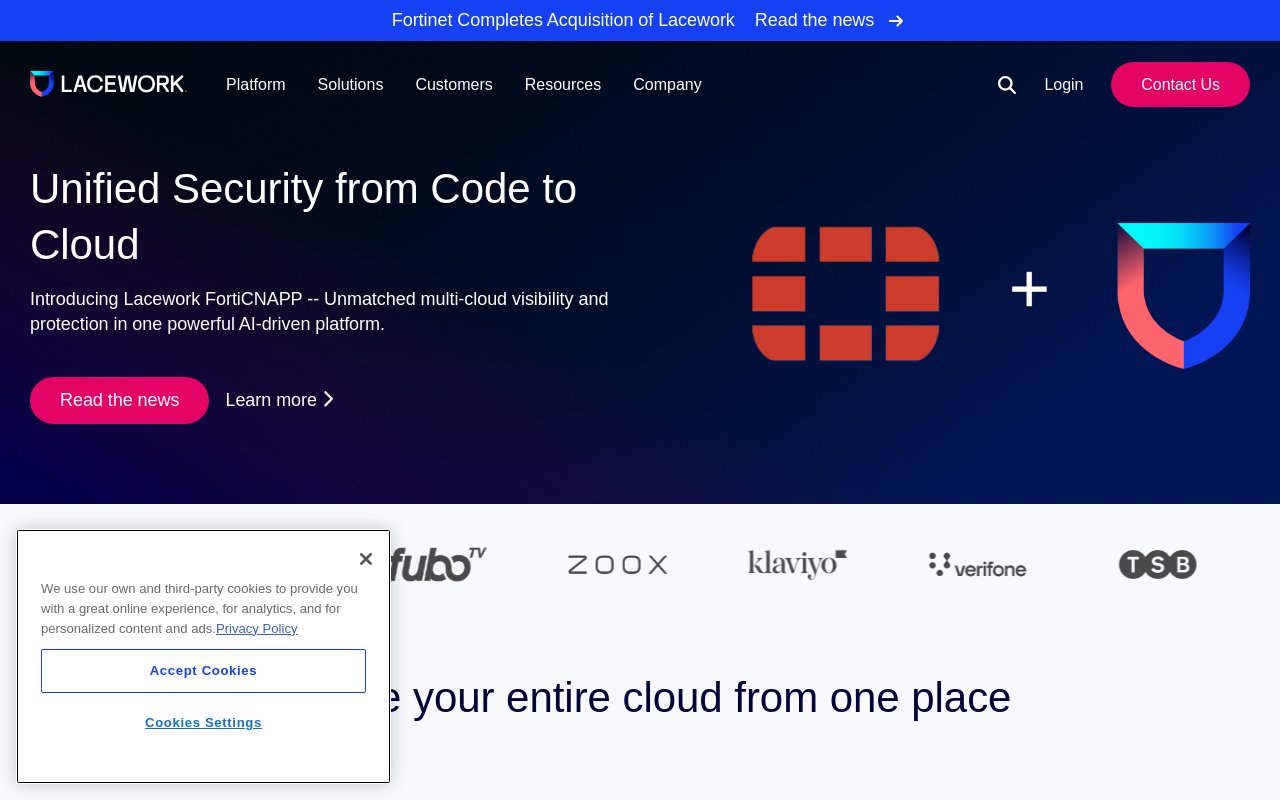Open the Customers menu
This screenshot has height=800, width=1280.
coord(454,85)
